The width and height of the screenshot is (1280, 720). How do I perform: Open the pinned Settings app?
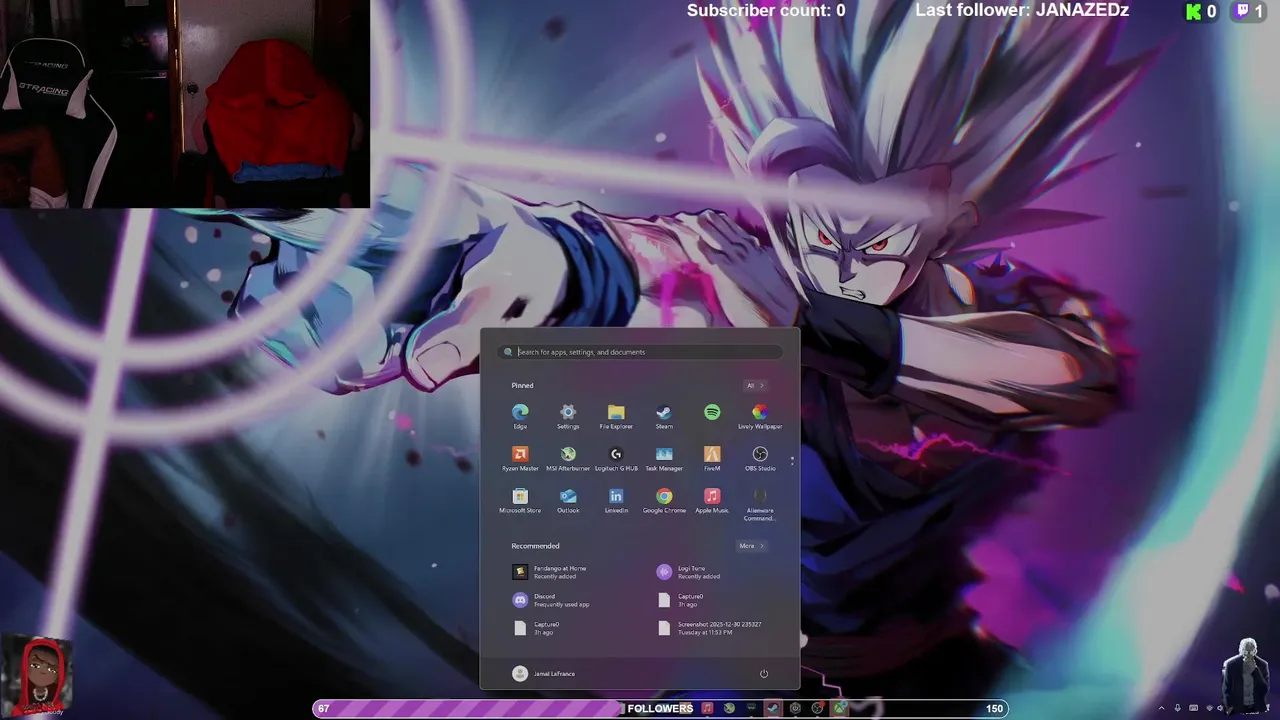click(568, 416)
